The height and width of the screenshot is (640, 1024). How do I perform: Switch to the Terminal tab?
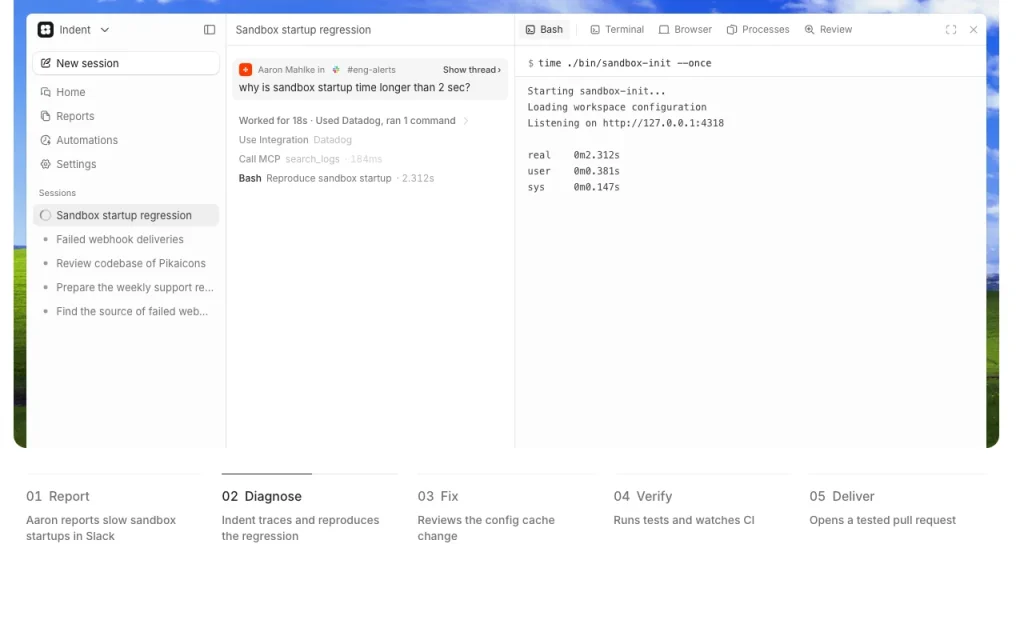point(617,29)
